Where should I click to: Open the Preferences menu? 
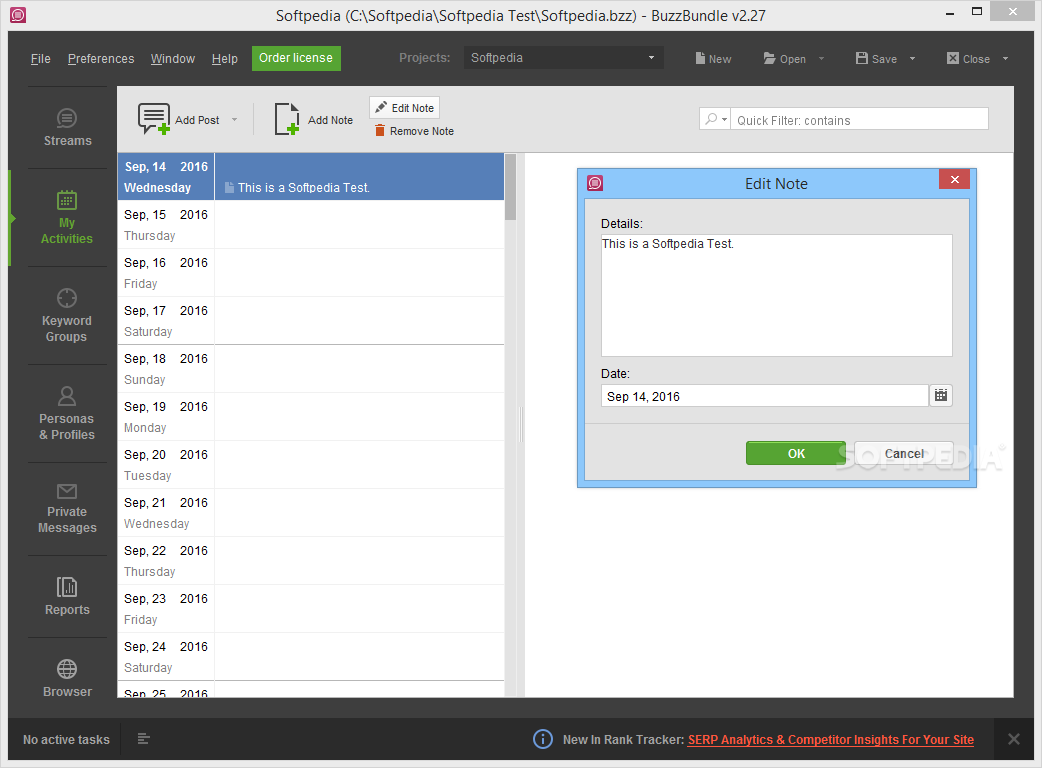point(101,58)
